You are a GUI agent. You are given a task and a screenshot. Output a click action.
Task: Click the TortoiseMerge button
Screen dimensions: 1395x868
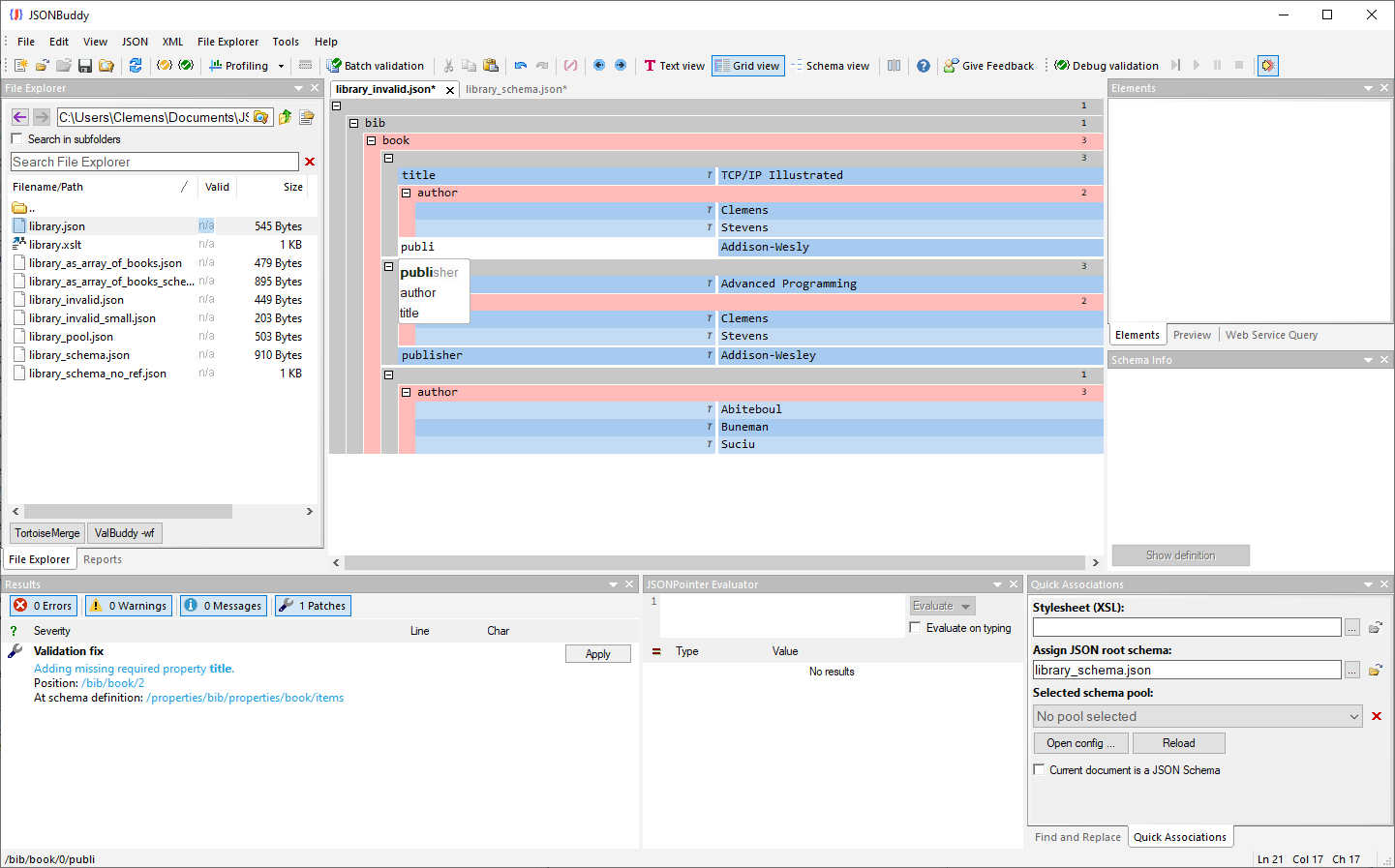coord(47,533)
